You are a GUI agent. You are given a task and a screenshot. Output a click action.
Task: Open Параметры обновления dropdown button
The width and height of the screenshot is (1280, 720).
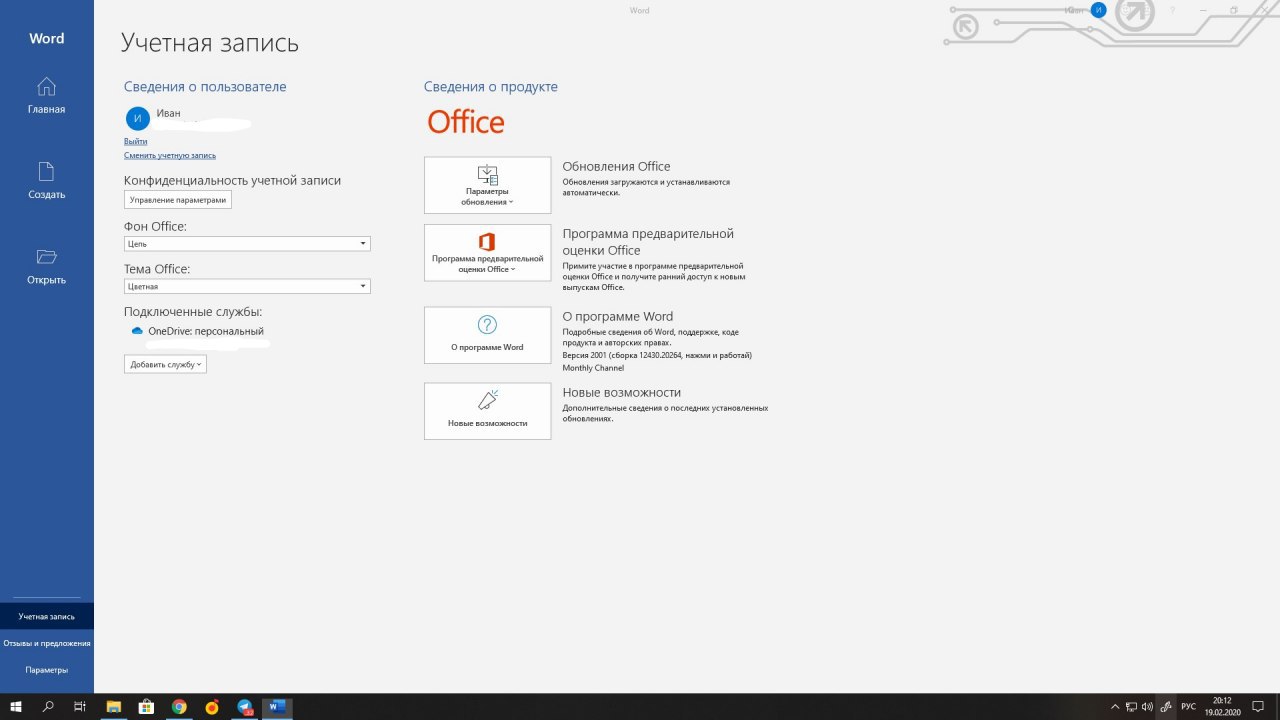pos(487,185)
